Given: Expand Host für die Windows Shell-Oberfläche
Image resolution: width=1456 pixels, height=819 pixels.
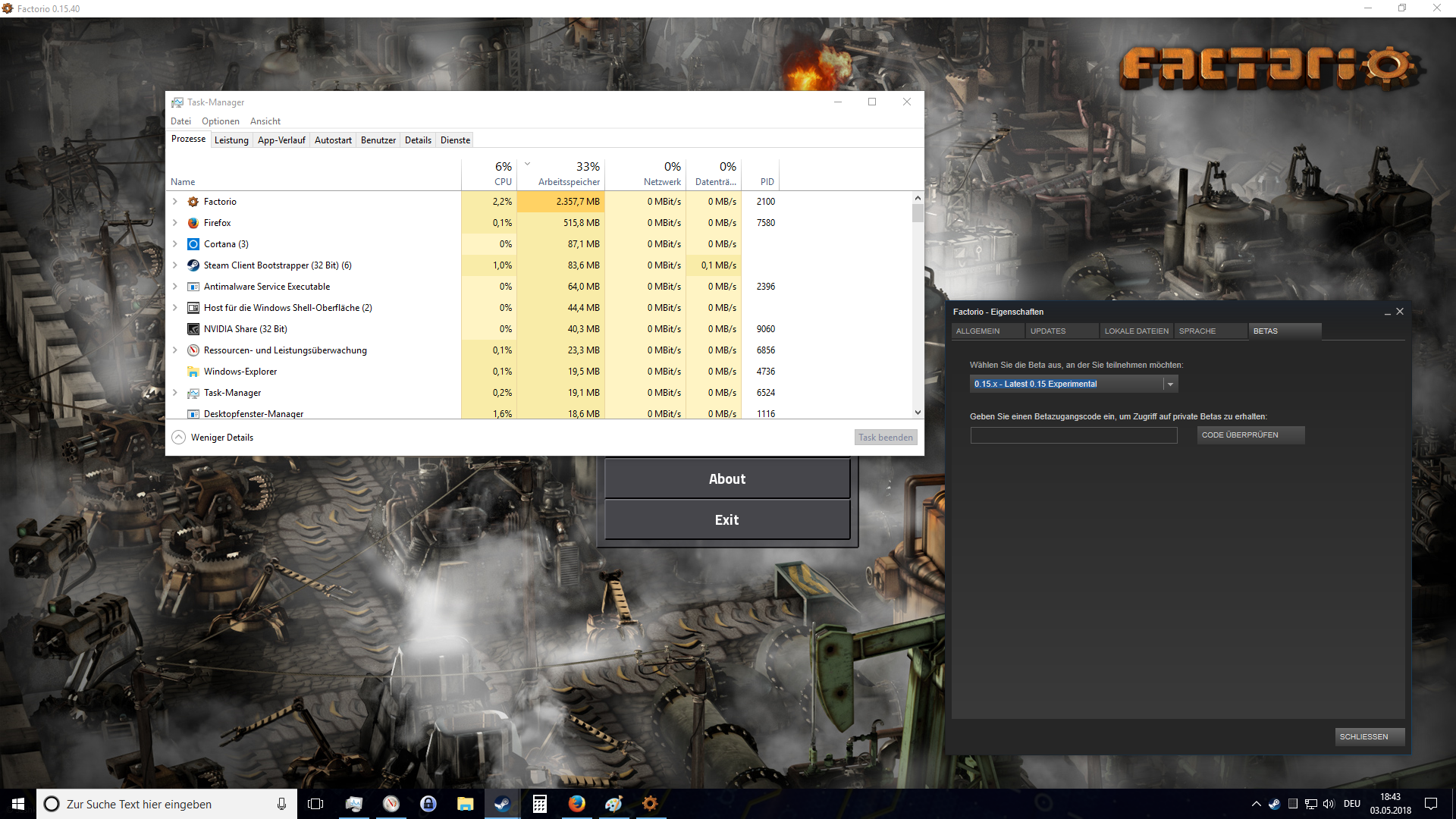Looking at the screenshot, I should pyautogui.click(x=175, y=308).
